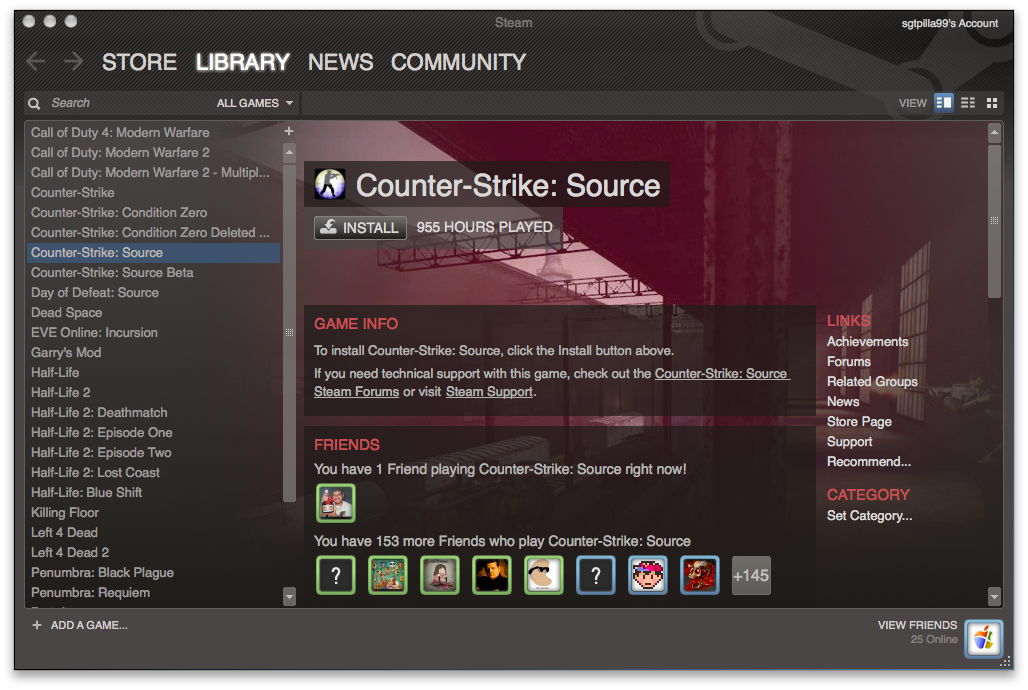Select Garry's Mod
Image resolution: width=1028 pixels, height=690 pixels.
153,352
